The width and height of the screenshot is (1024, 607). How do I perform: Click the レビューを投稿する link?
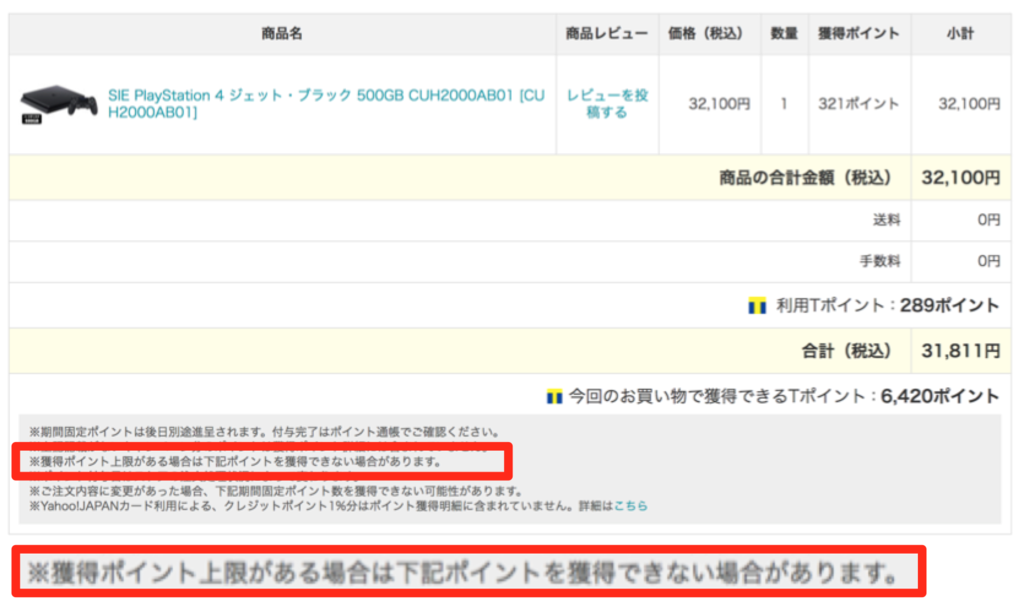[607, 104]
